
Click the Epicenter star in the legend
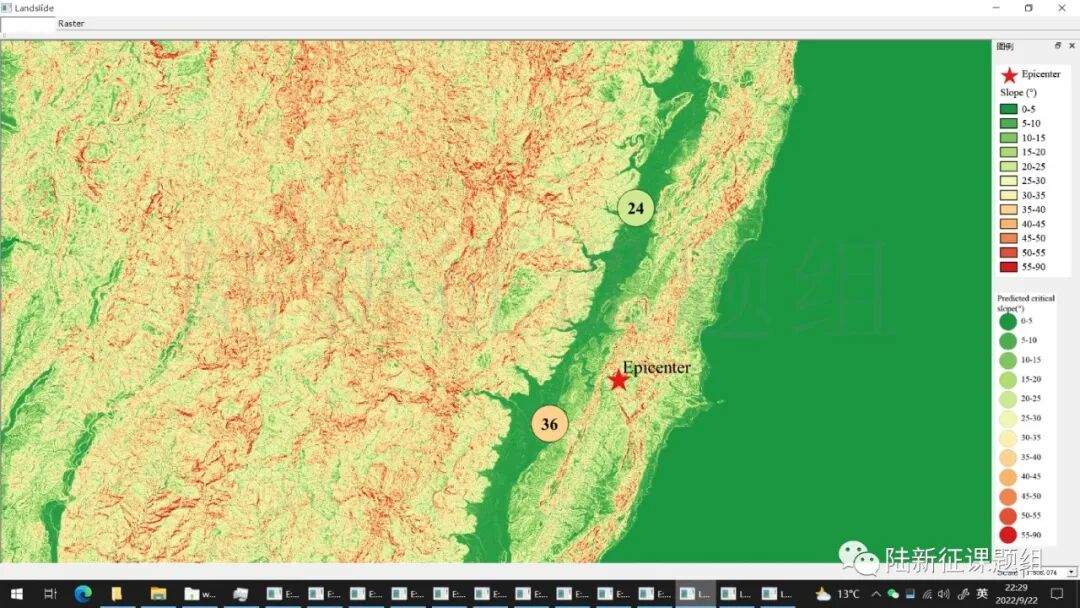[1008, 75]
